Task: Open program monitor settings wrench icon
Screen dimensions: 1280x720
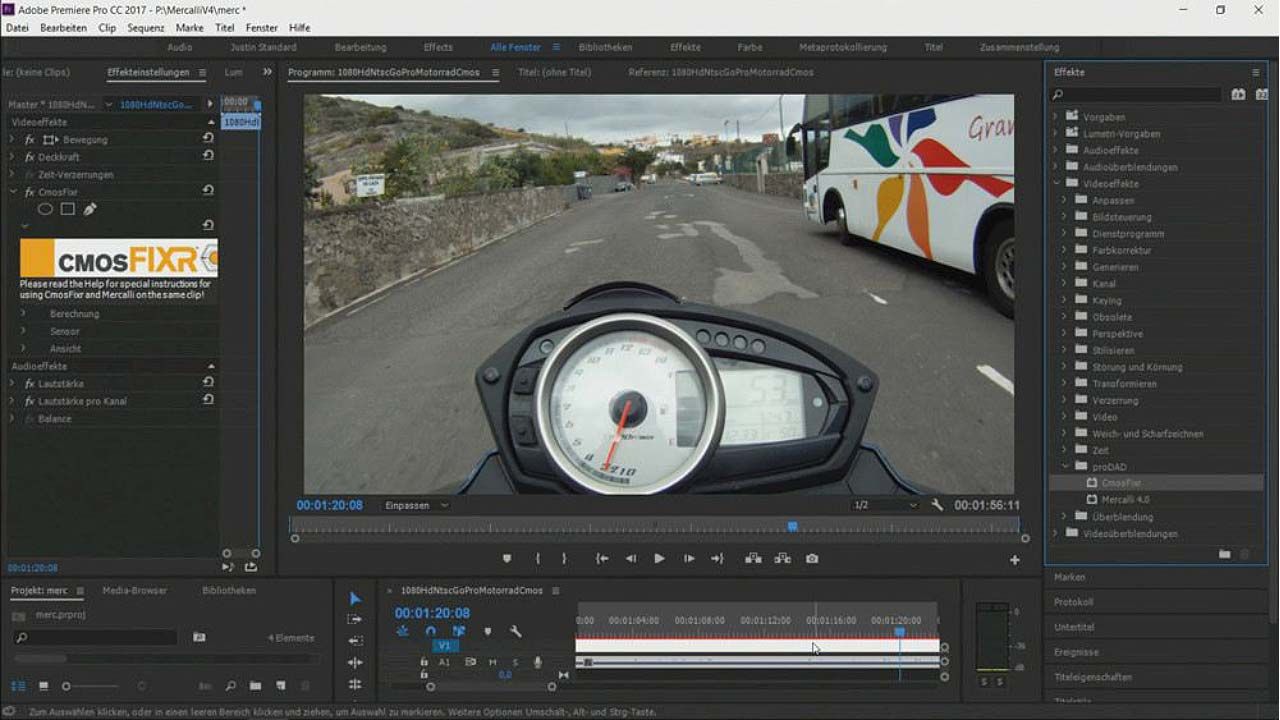Action: [x=937, y=506]
